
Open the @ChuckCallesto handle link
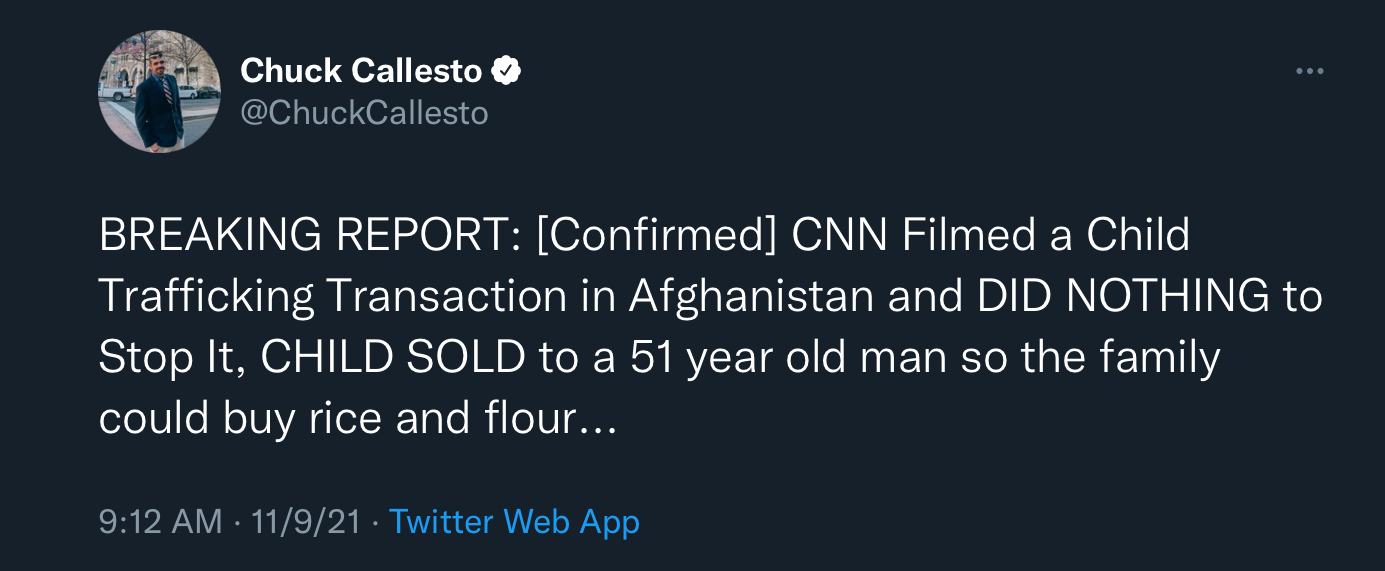364,113
